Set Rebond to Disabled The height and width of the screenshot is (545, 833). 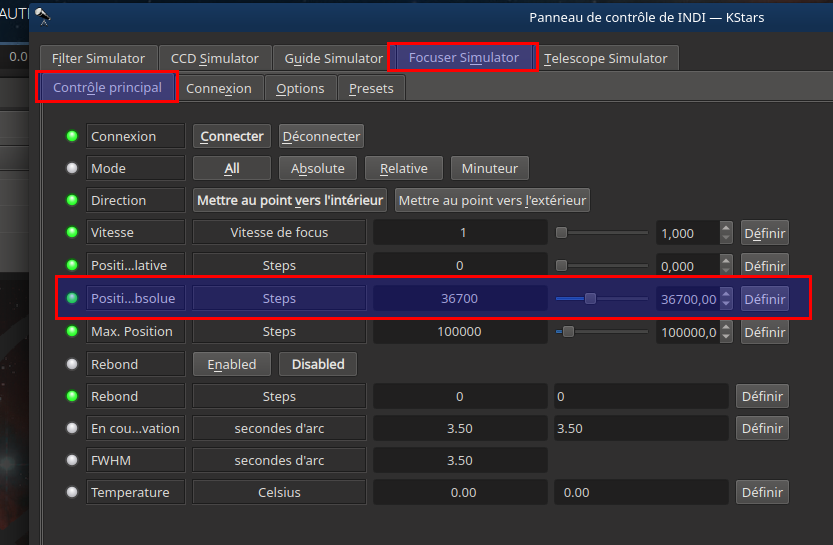coord(318,364)
